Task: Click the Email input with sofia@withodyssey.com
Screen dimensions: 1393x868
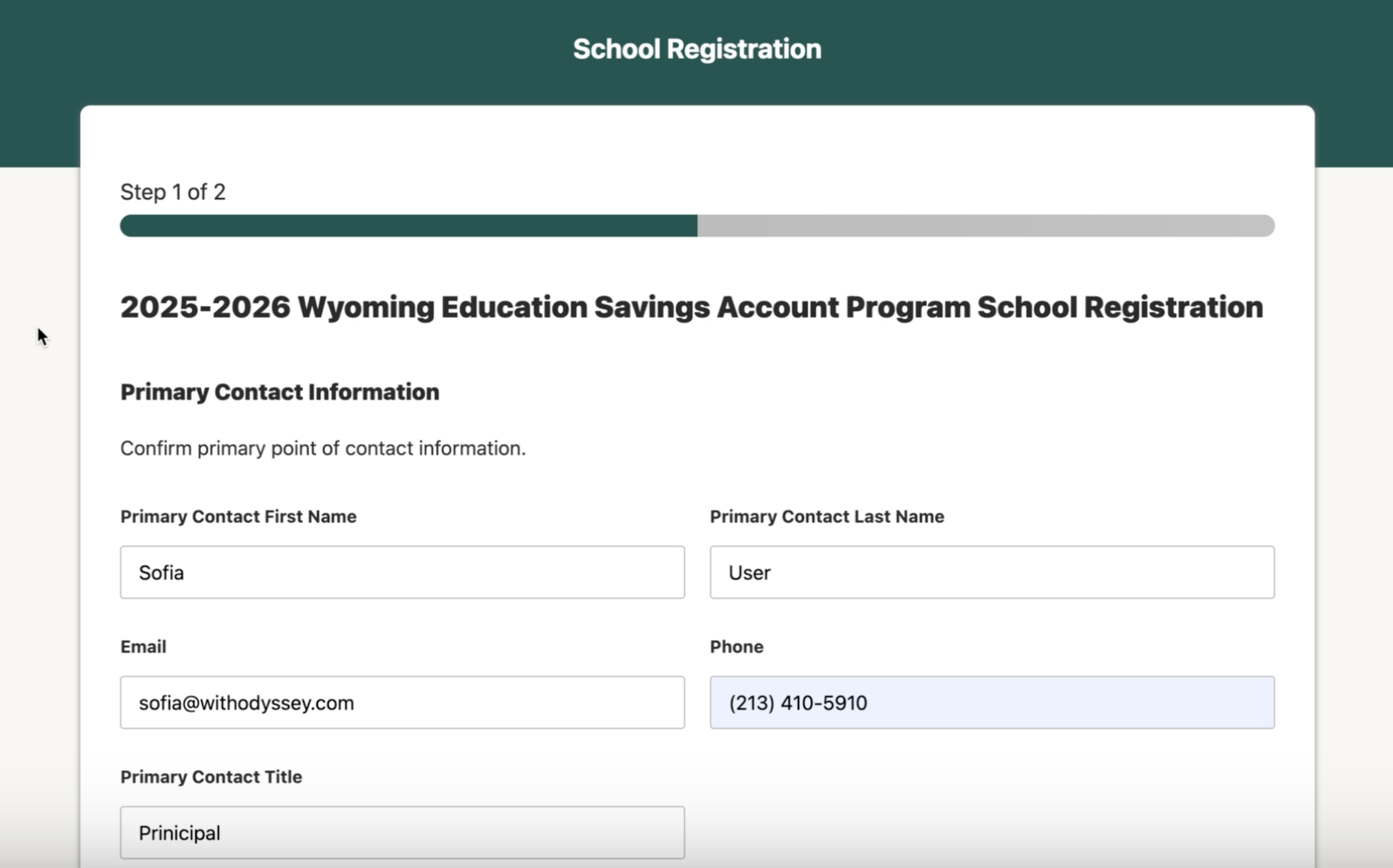Action: coord(402,703)
